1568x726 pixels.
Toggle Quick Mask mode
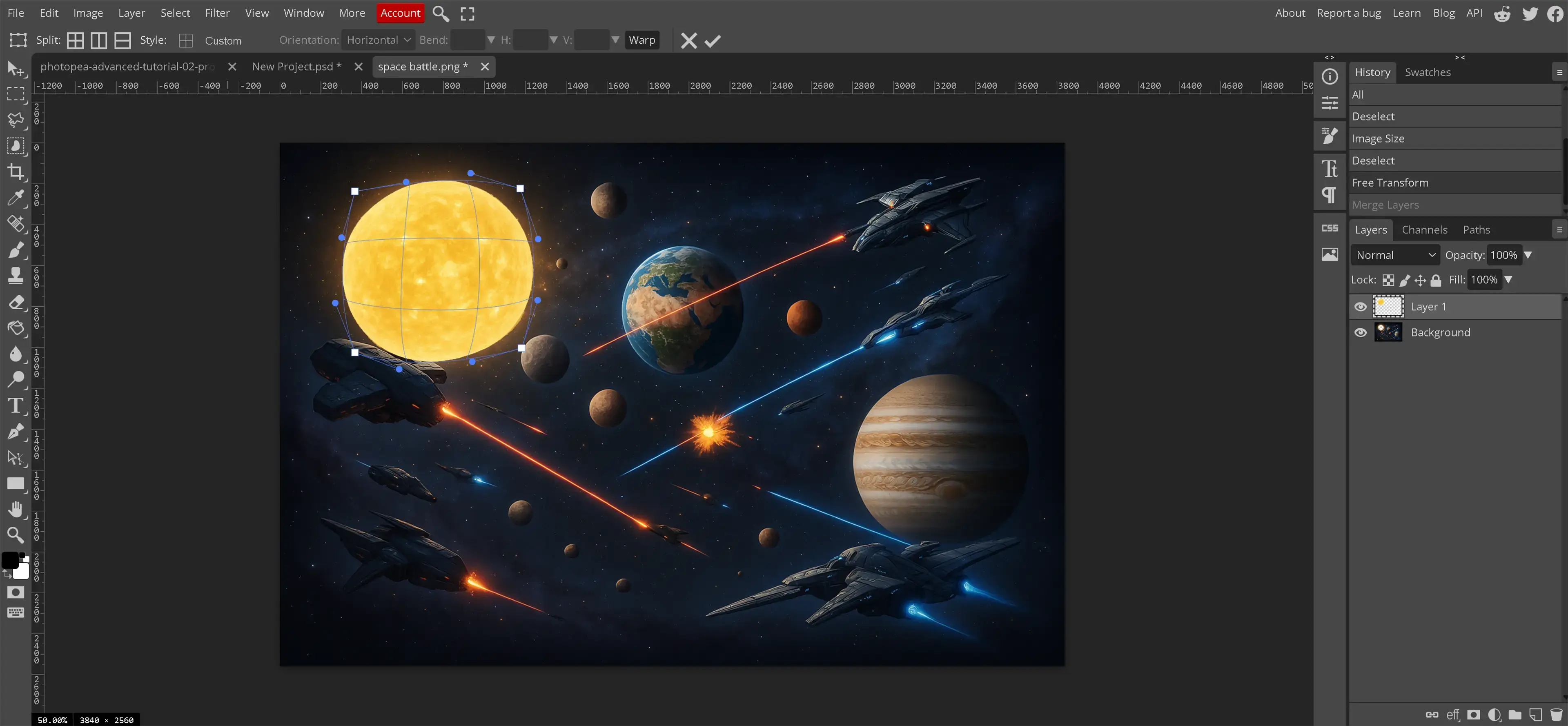point(15,592)
